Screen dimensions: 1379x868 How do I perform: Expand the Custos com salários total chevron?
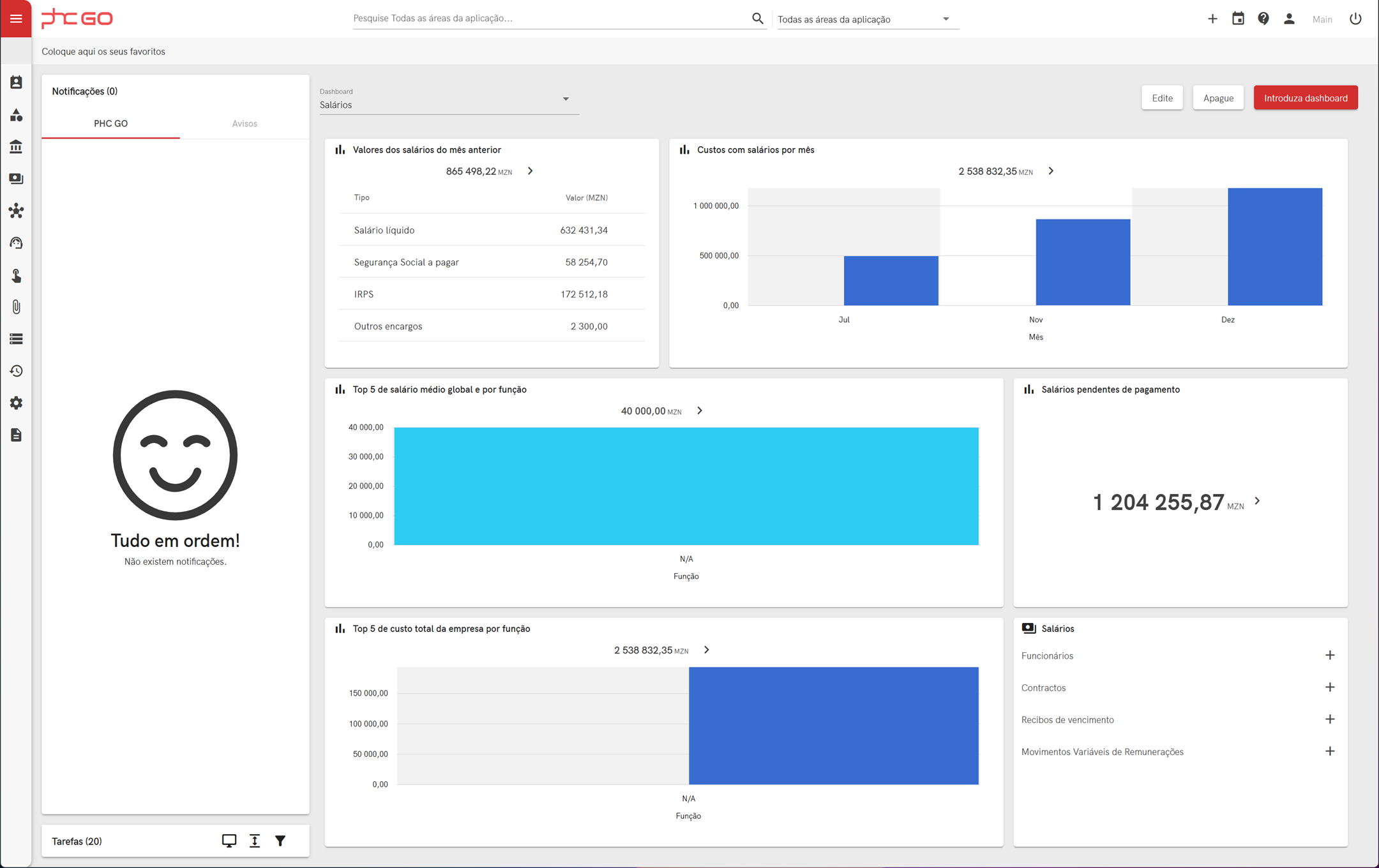[x=1051, y=171]
